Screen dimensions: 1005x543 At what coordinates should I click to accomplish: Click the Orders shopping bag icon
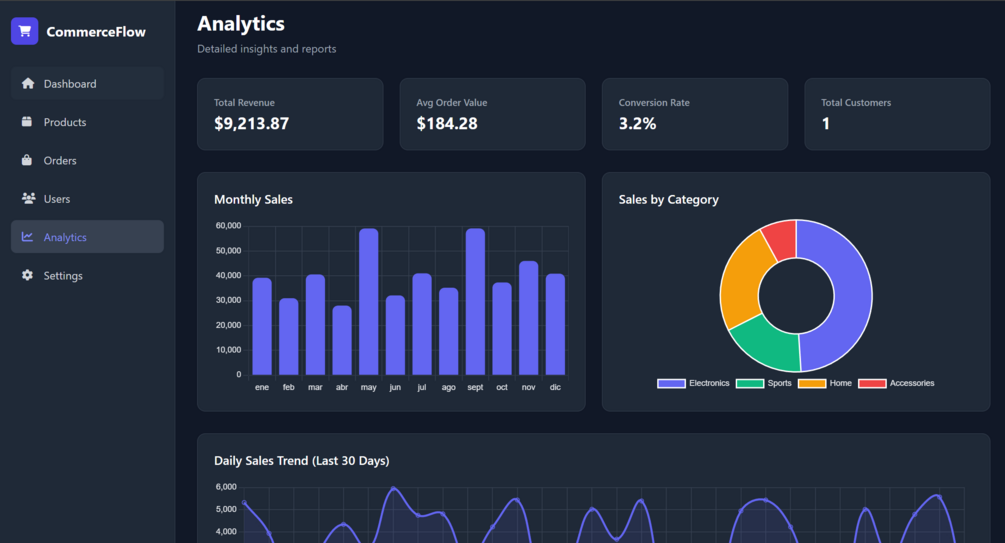coord(27,160)
